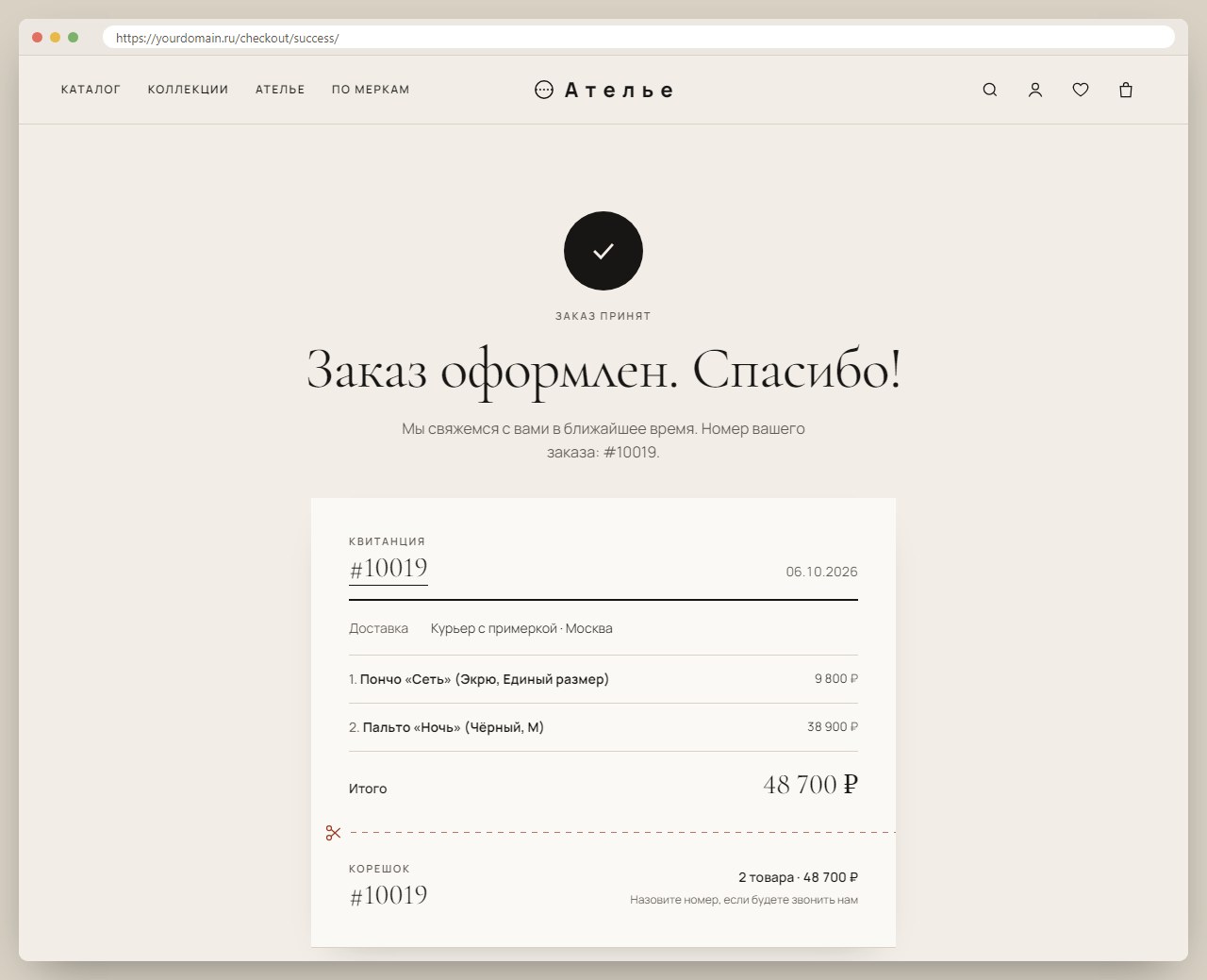Click the heading Заказ оформлен. Спасибо!
Viewport: 1207px width, 980px height.
603,370
